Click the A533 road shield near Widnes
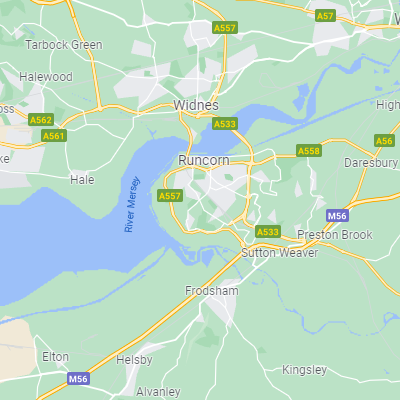The image size is (400, 400). tap(225, 124)
